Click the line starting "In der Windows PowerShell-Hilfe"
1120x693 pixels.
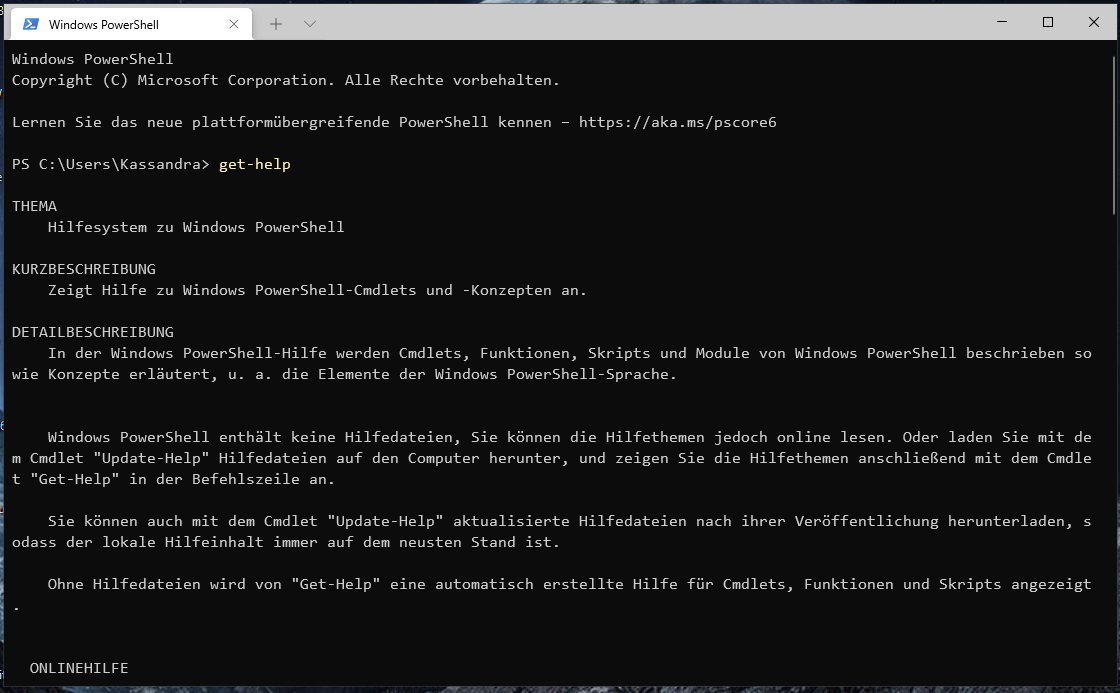tap(569, 353)
